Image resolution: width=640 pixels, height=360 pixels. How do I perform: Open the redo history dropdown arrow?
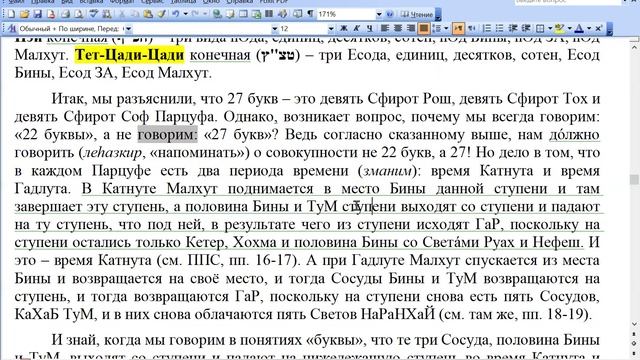(205, 14)
